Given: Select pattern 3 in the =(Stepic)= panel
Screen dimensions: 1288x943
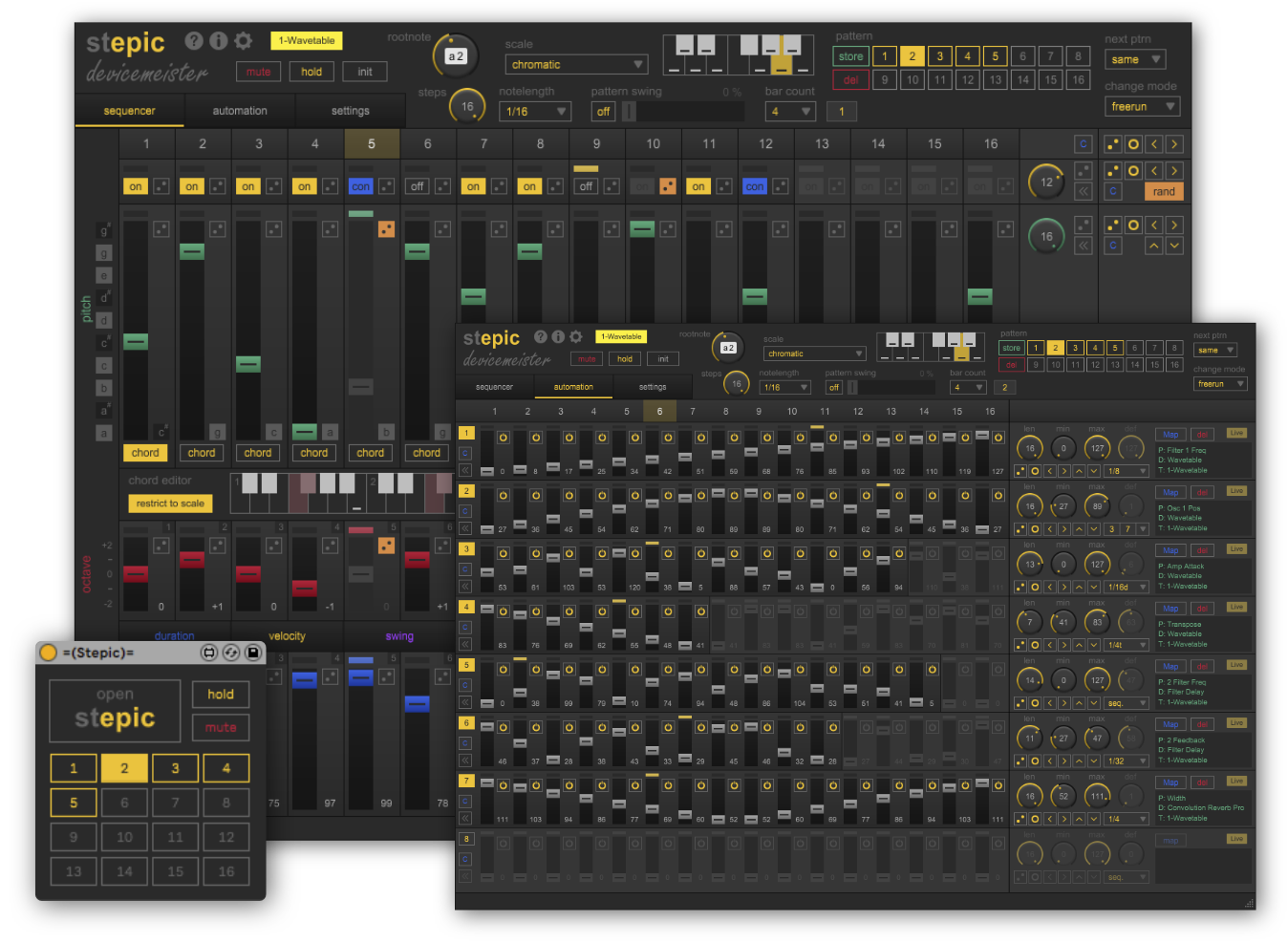Looking at the screenshot, I should coord(175,768).
